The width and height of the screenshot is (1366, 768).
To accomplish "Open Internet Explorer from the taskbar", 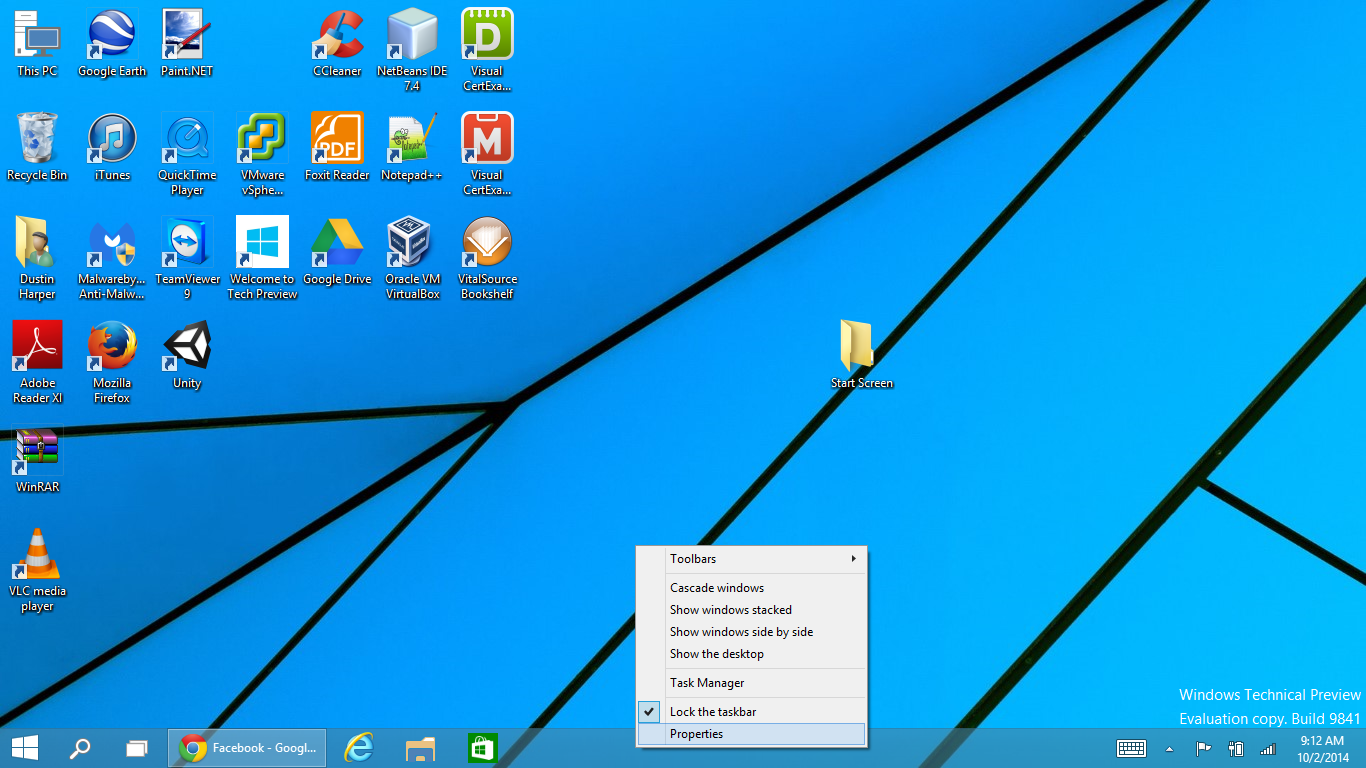I will [358, 748].
